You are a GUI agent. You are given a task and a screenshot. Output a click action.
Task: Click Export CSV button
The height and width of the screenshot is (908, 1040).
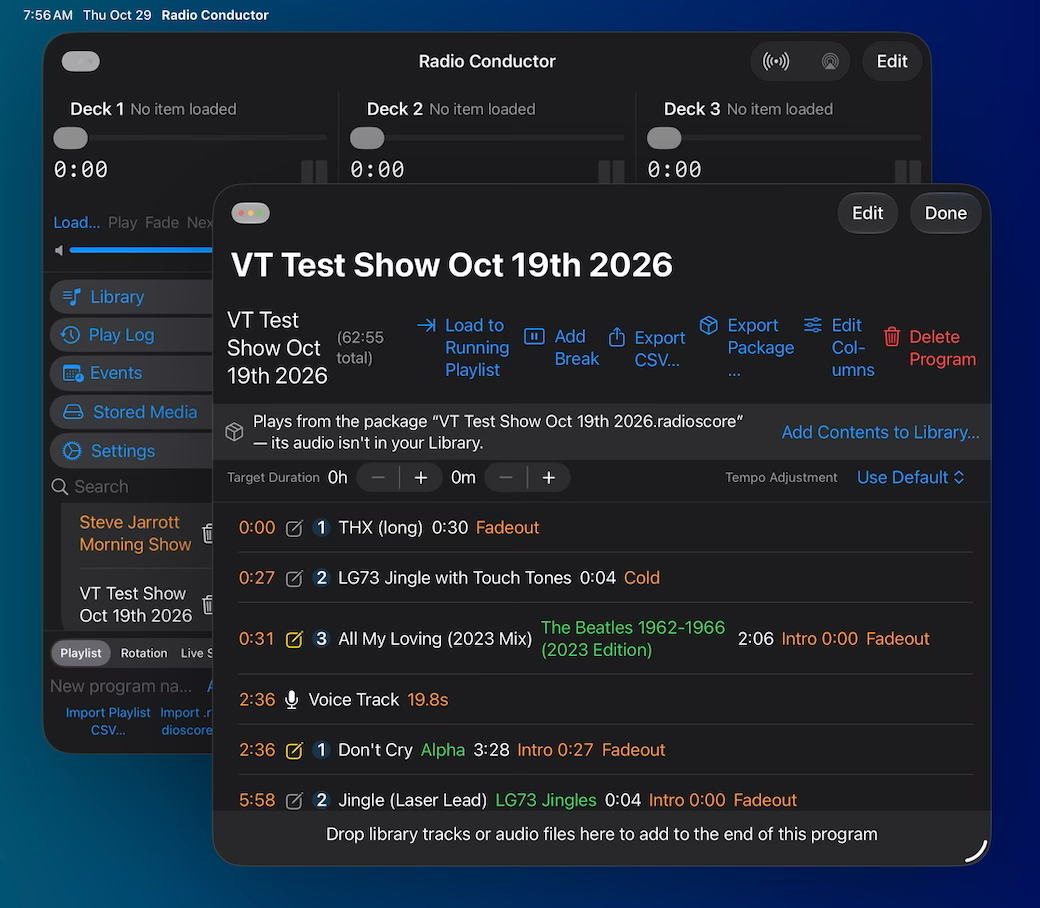[x=647, y=348]
